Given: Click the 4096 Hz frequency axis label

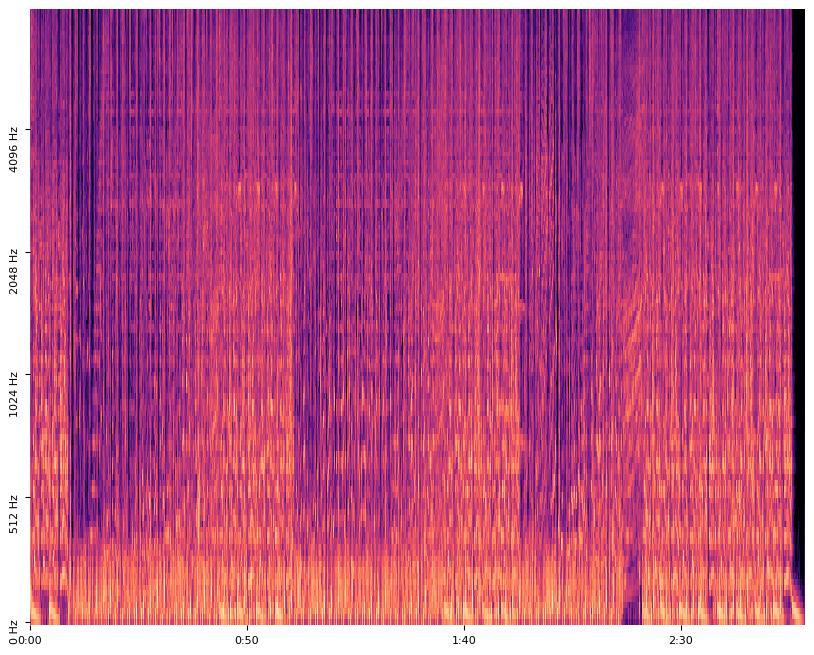Looking at the screenshot, I should coord(13,149).
